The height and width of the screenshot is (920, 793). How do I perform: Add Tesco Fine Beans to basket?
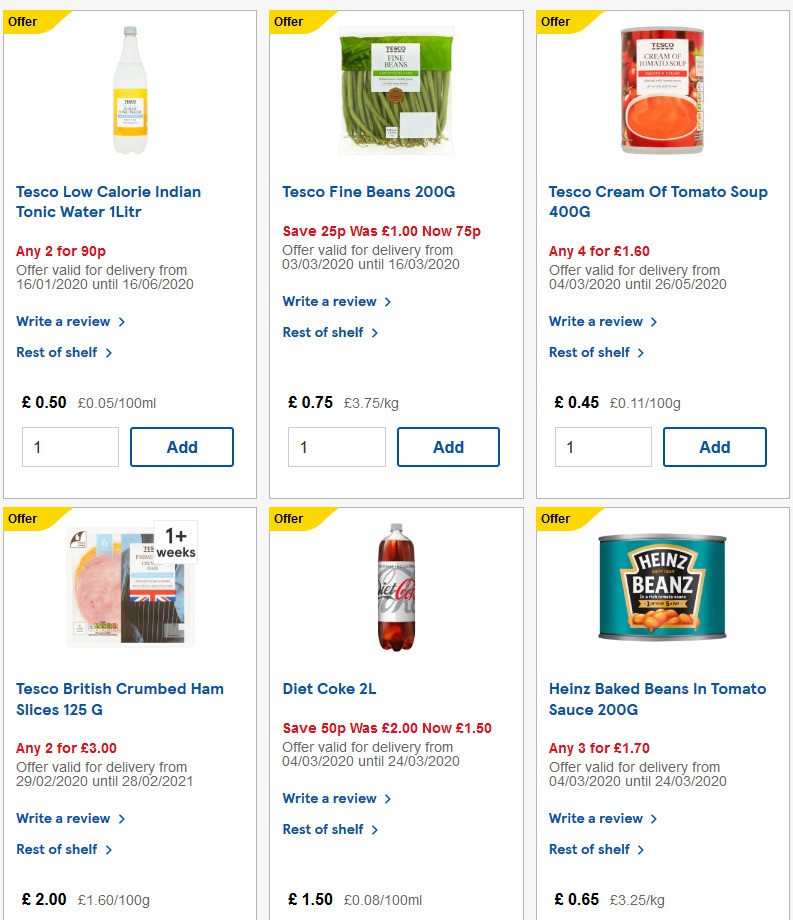pos(448,447)
